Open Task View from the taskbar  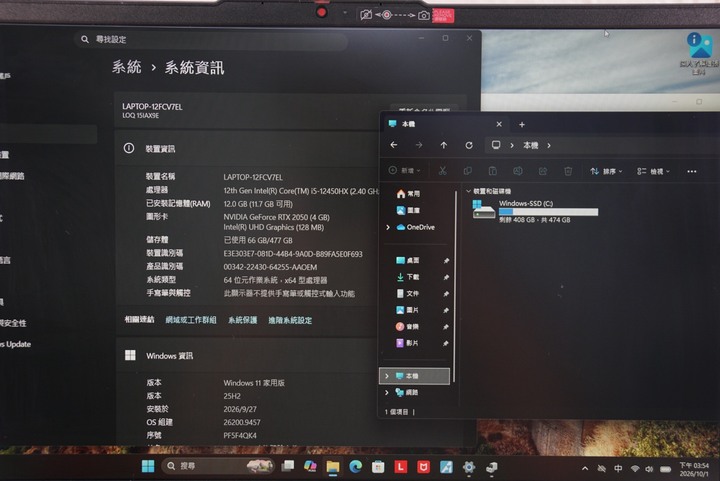pos(288,466)
